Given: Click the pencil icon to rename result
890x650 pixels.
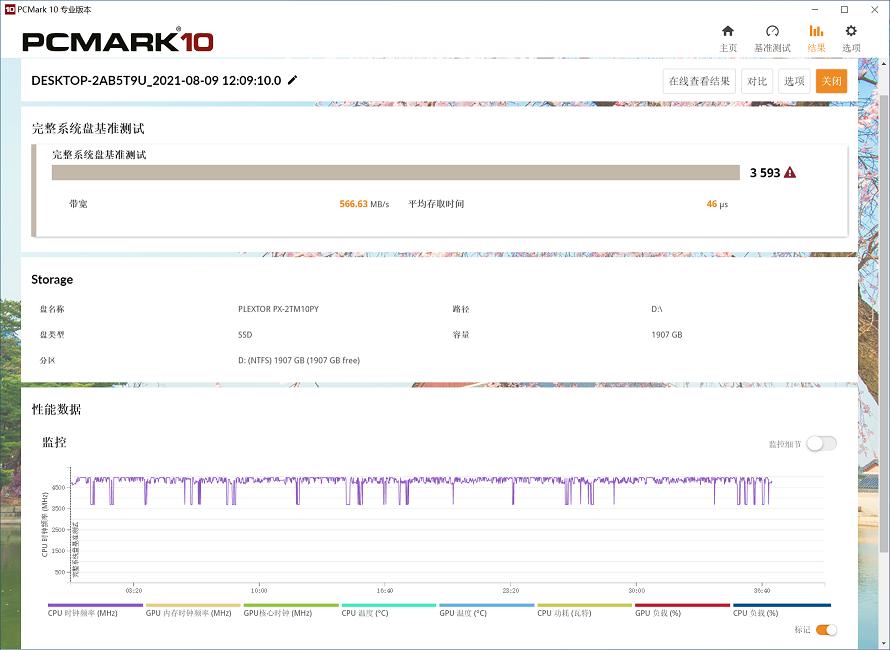Looking at the screenshot, I should (x=292, y=80).
